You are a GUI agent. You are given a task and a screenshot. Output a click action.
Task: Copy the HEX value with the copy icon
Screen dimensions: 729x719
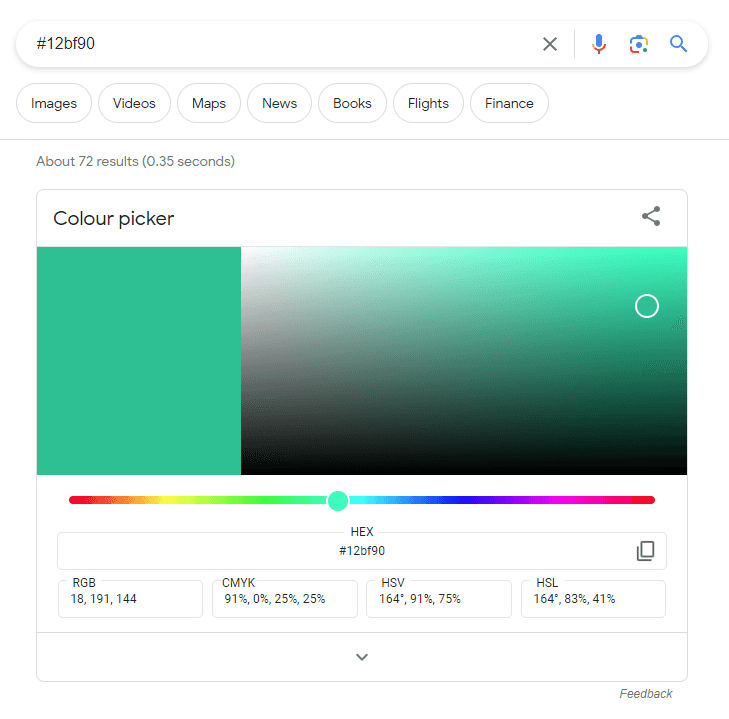pos(645,551)
